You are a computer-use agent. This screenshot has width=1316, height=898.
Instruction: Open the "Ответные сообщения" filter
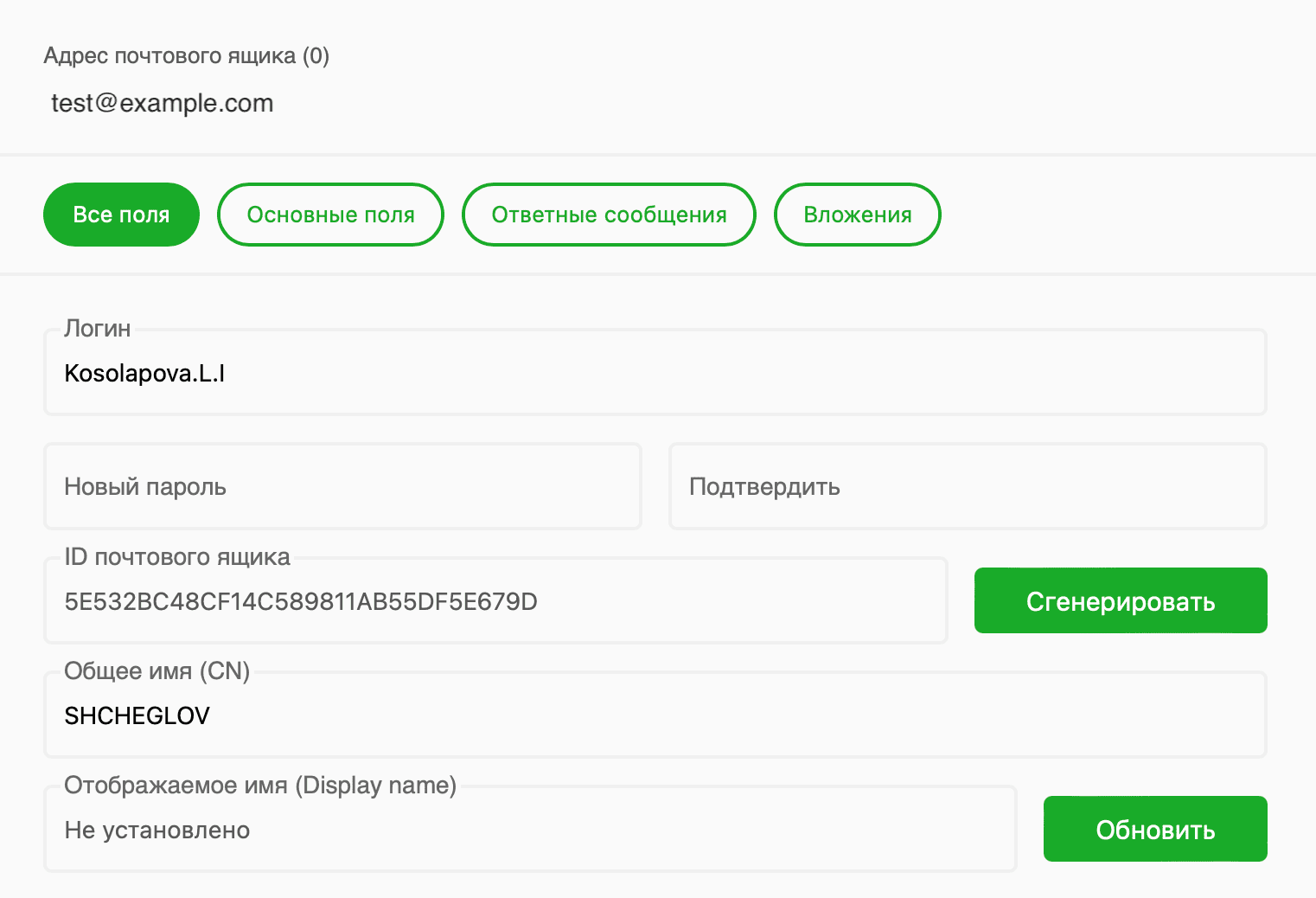pyautogui.click(x=609, y=215)
